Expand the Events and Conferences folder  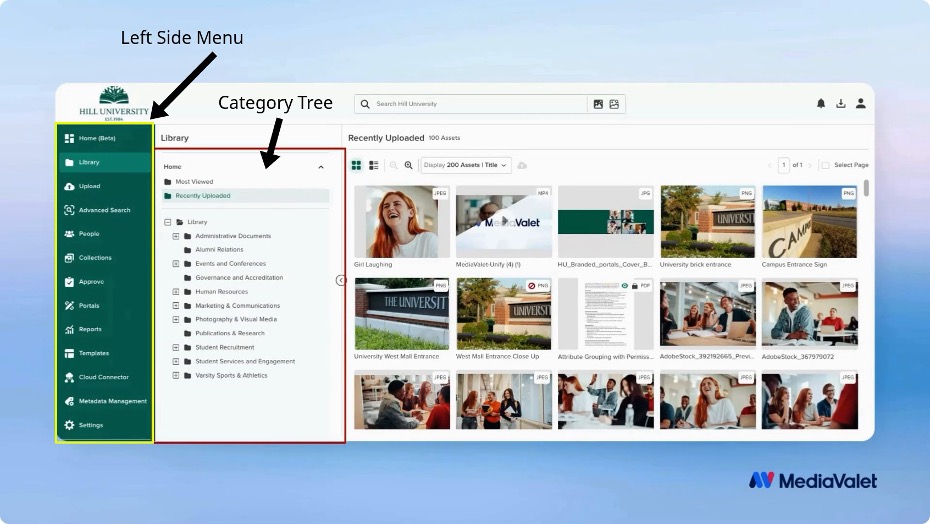[x=176, y=263]
